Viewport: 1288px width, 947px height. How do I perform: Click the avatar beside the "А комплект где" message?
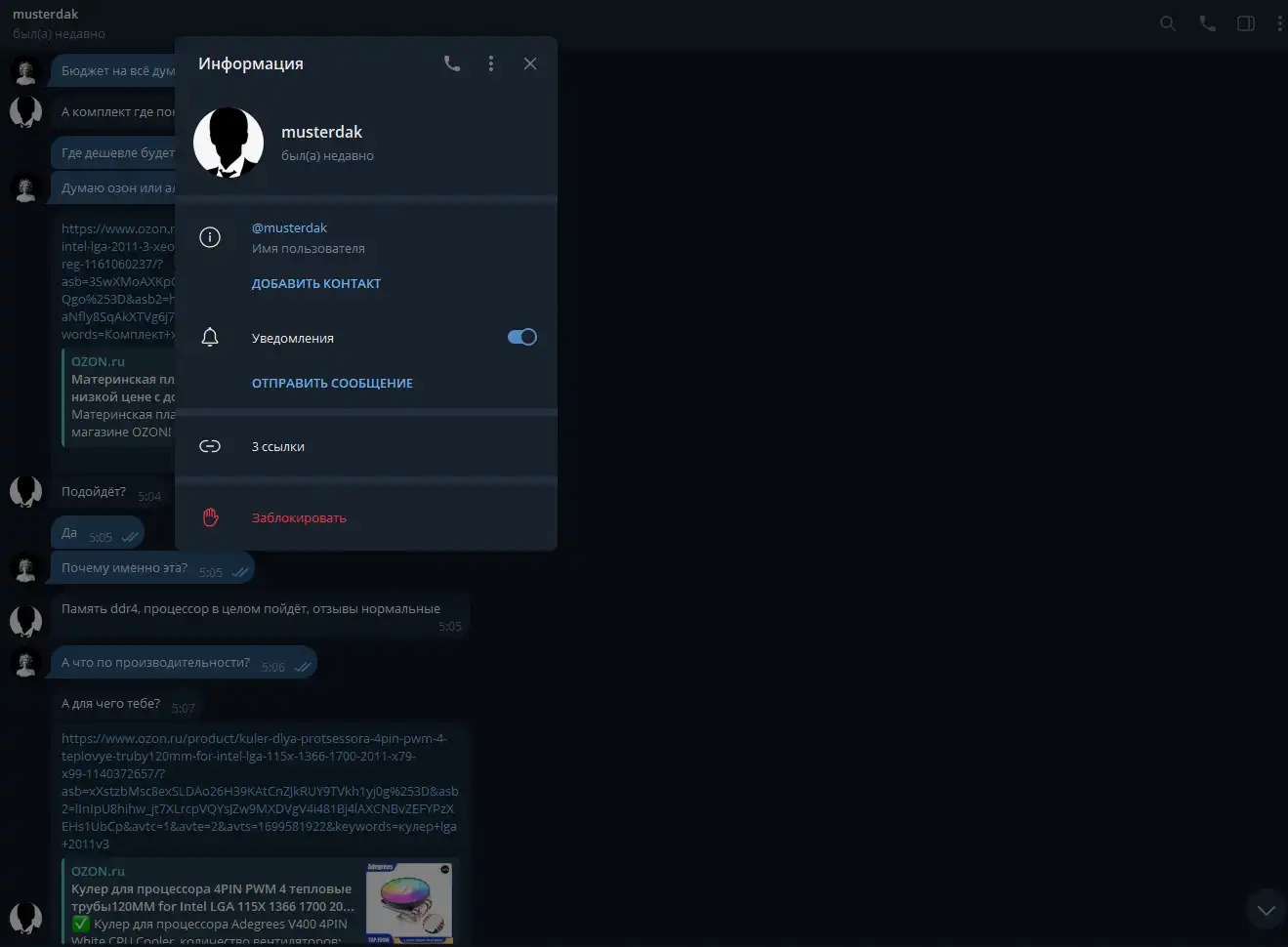coord(25,112)
